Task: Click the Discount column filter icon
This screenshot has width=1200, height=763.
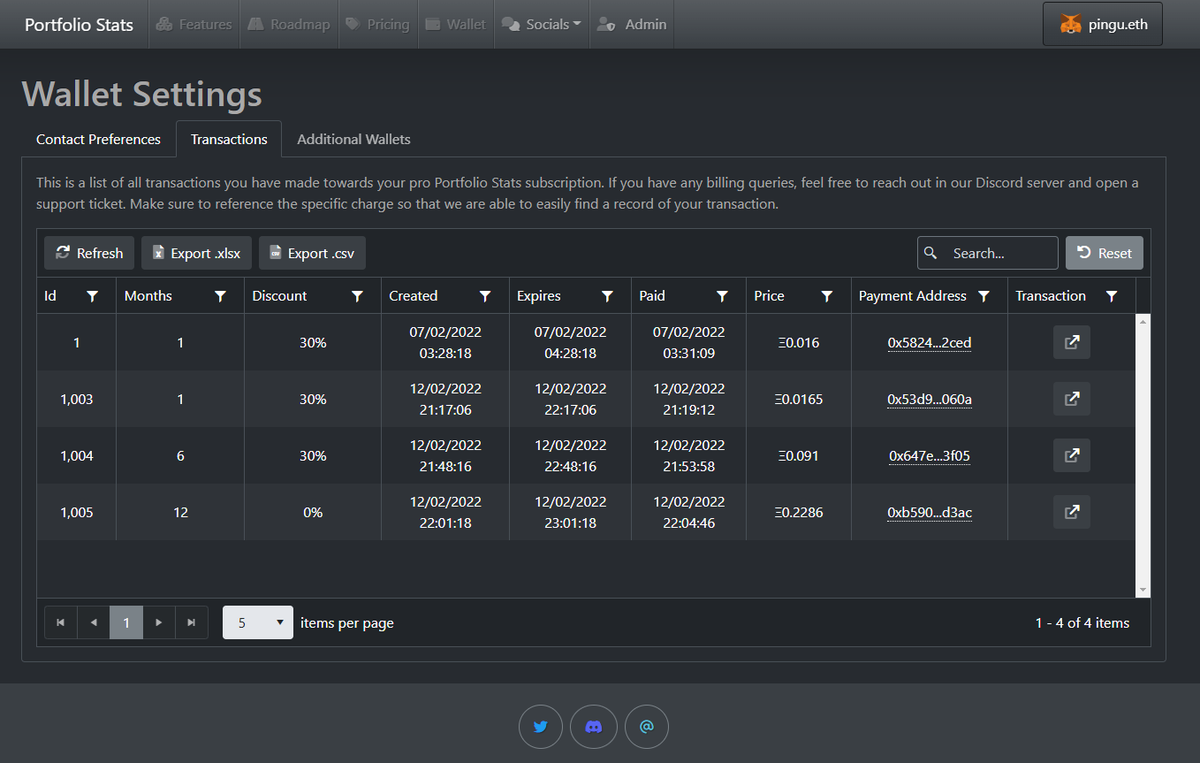Action: pos(357,296)
